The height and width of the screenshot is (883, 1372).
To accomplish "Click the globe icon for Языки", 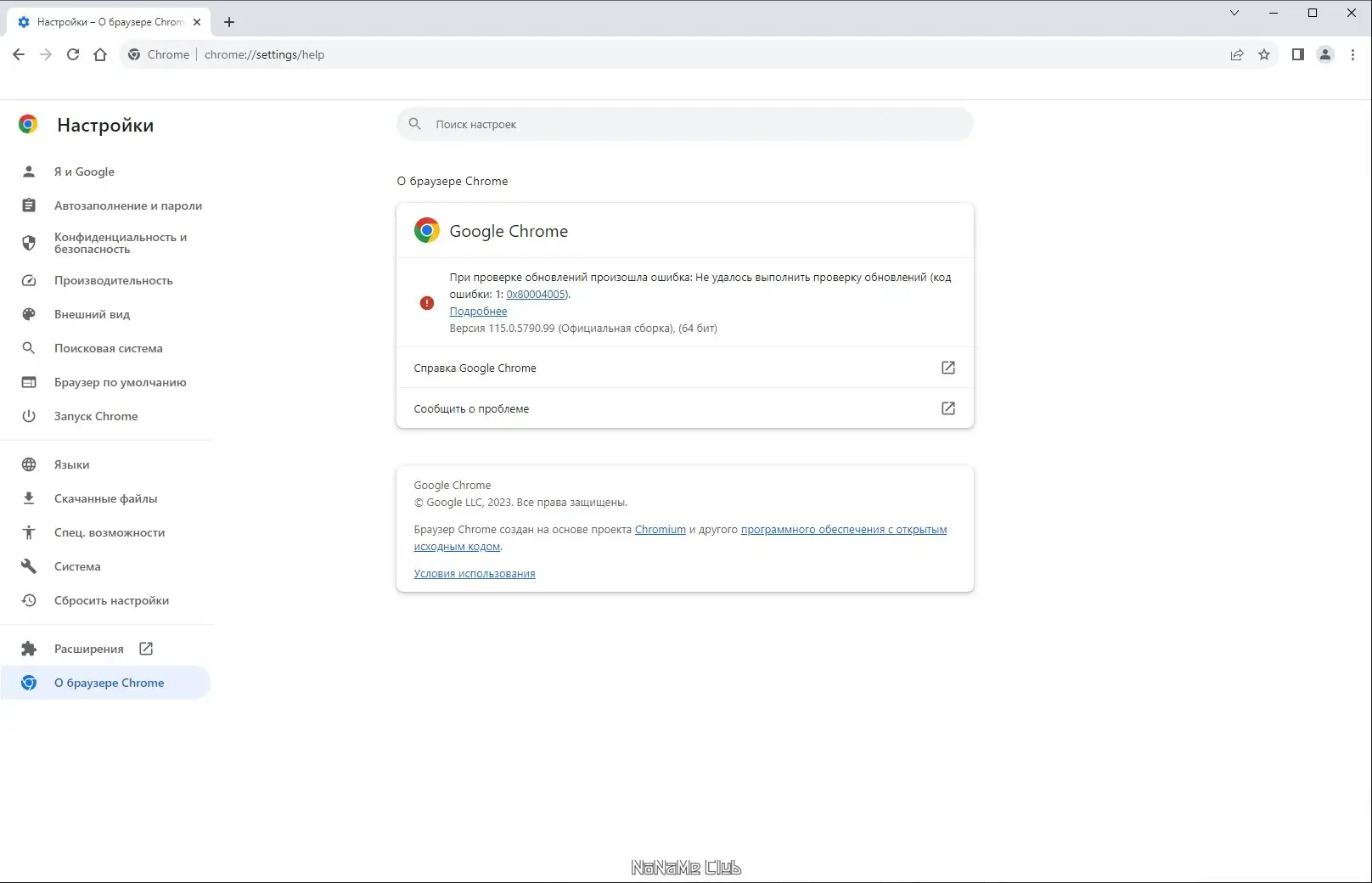I will tap(29, 464).
